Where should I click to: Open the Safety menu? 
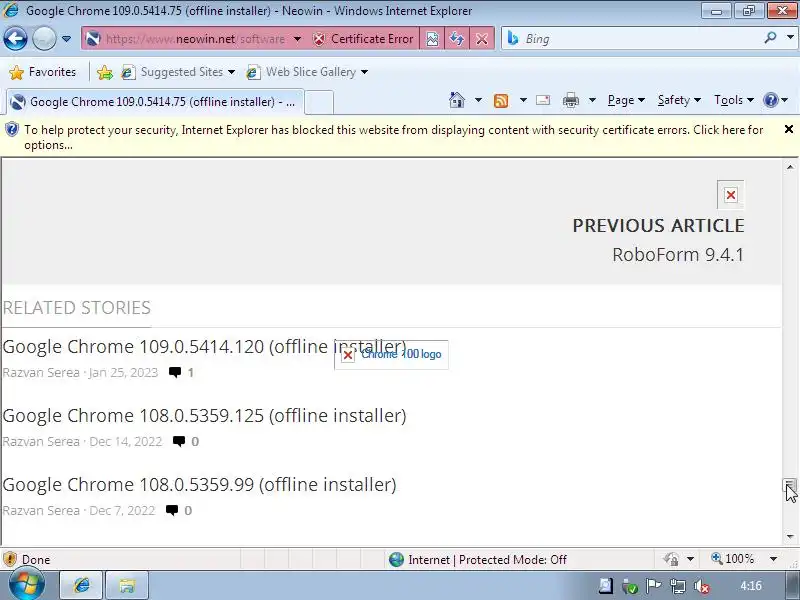679,100
